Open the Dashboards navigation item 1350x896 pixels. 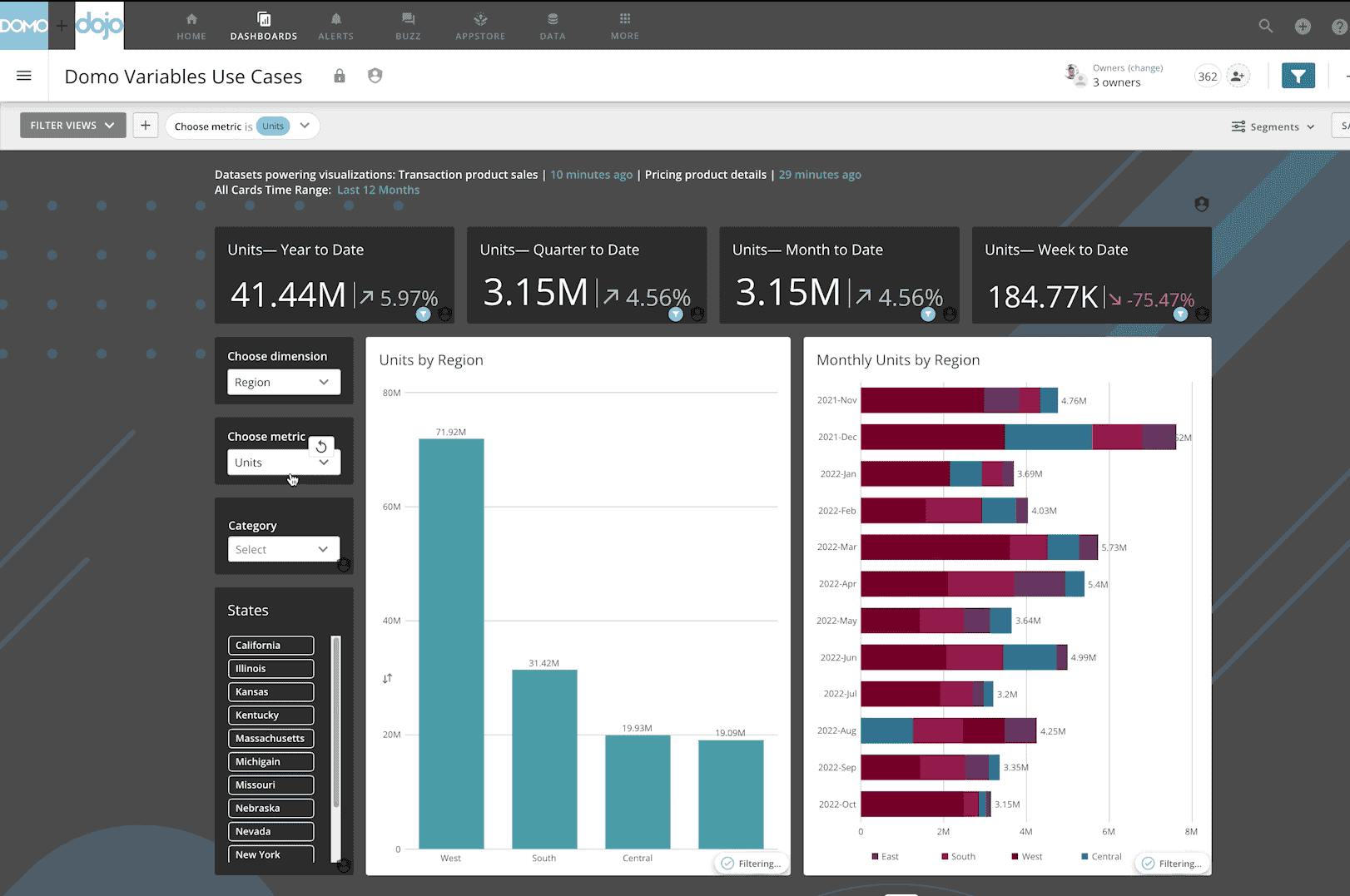[x=263, y=26]
